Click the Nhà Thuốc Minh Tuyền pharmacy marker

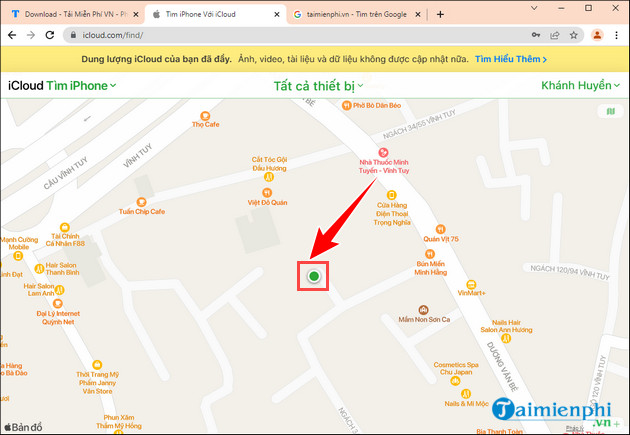point(383,153)
